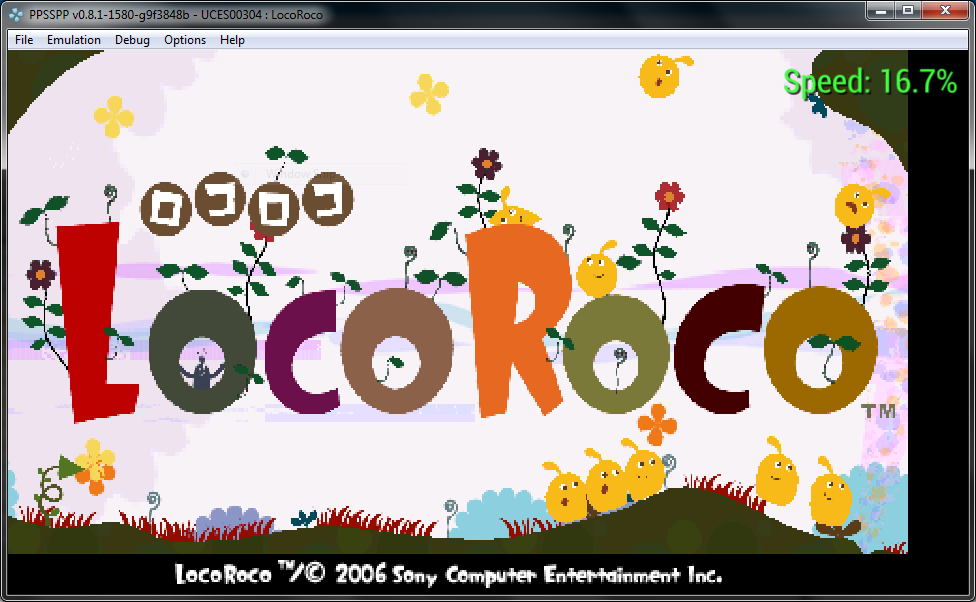Open the Emulation menu
Screen dimensions: 976x602
pos(73,40)
